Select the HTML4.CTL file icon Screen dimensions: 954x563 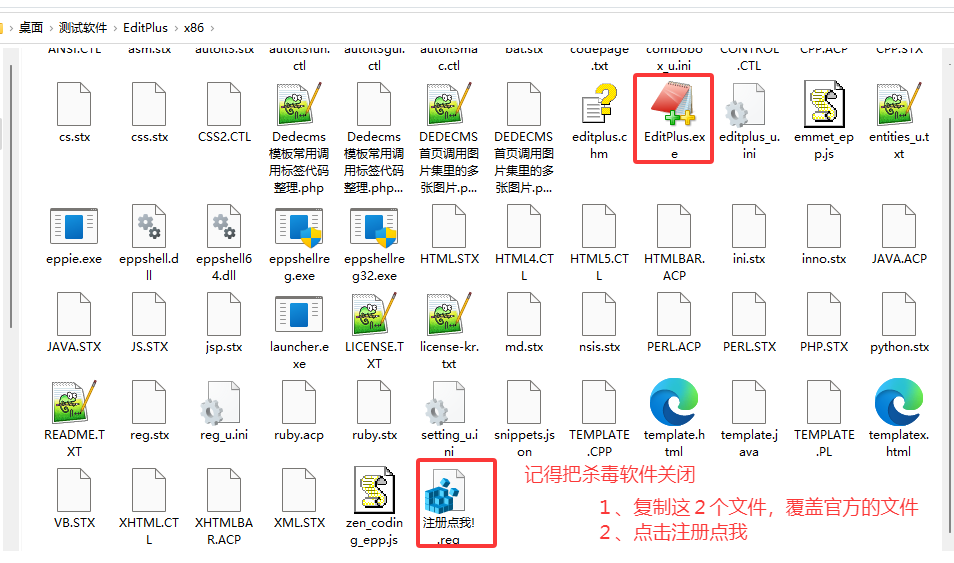pos(524,226)
